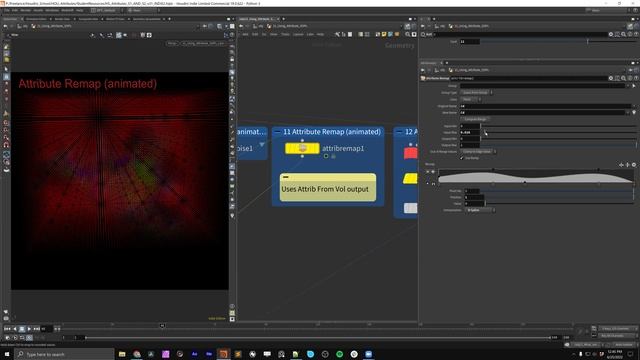640x360 pixels.
Task: Open After Effects from taskbar
Action: pyautogui.click(x=195, y=354)
